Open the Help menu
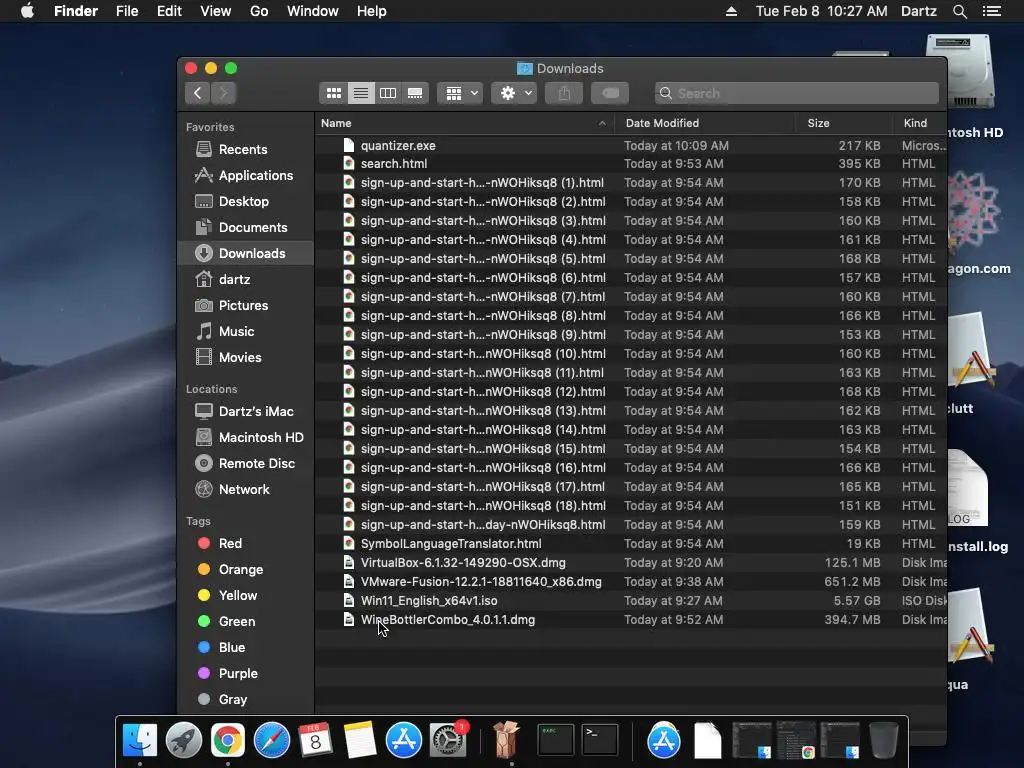The image size is (1024, 768). (x=372, y=11)
